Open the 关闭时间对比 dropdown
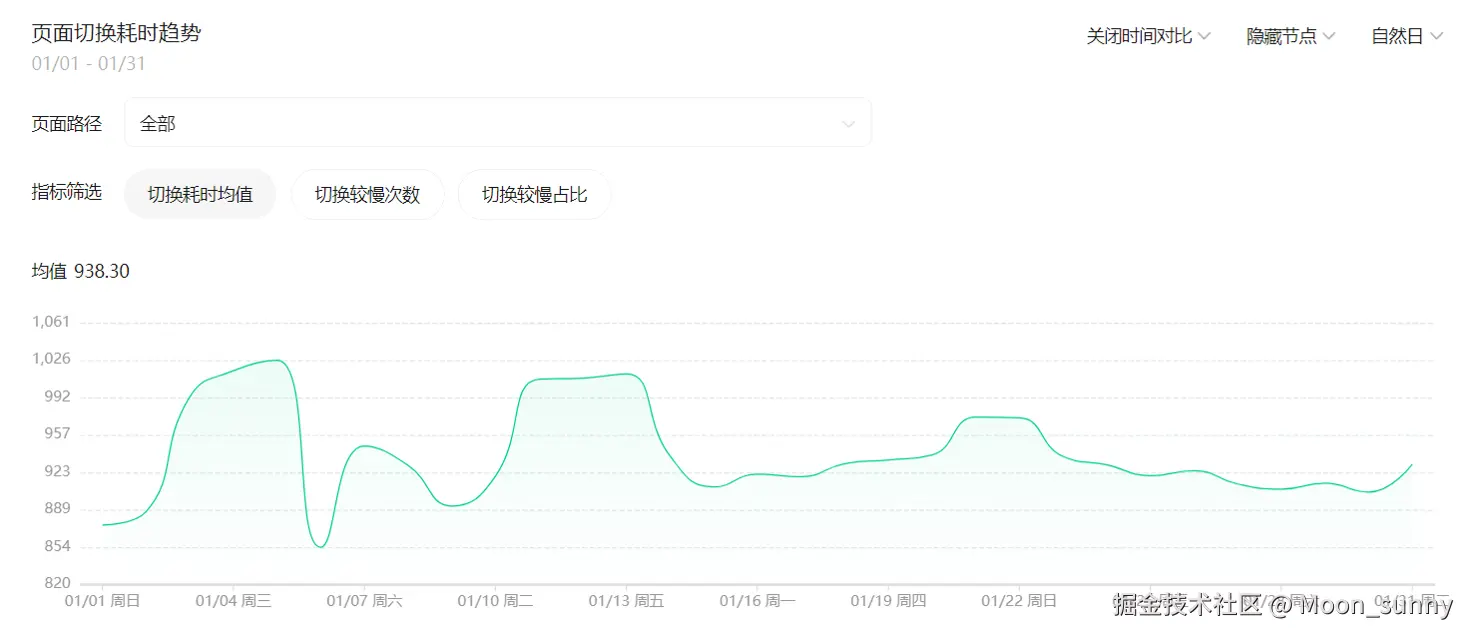This screenshot has width=1473, height=639. [x=1149, y=36]
